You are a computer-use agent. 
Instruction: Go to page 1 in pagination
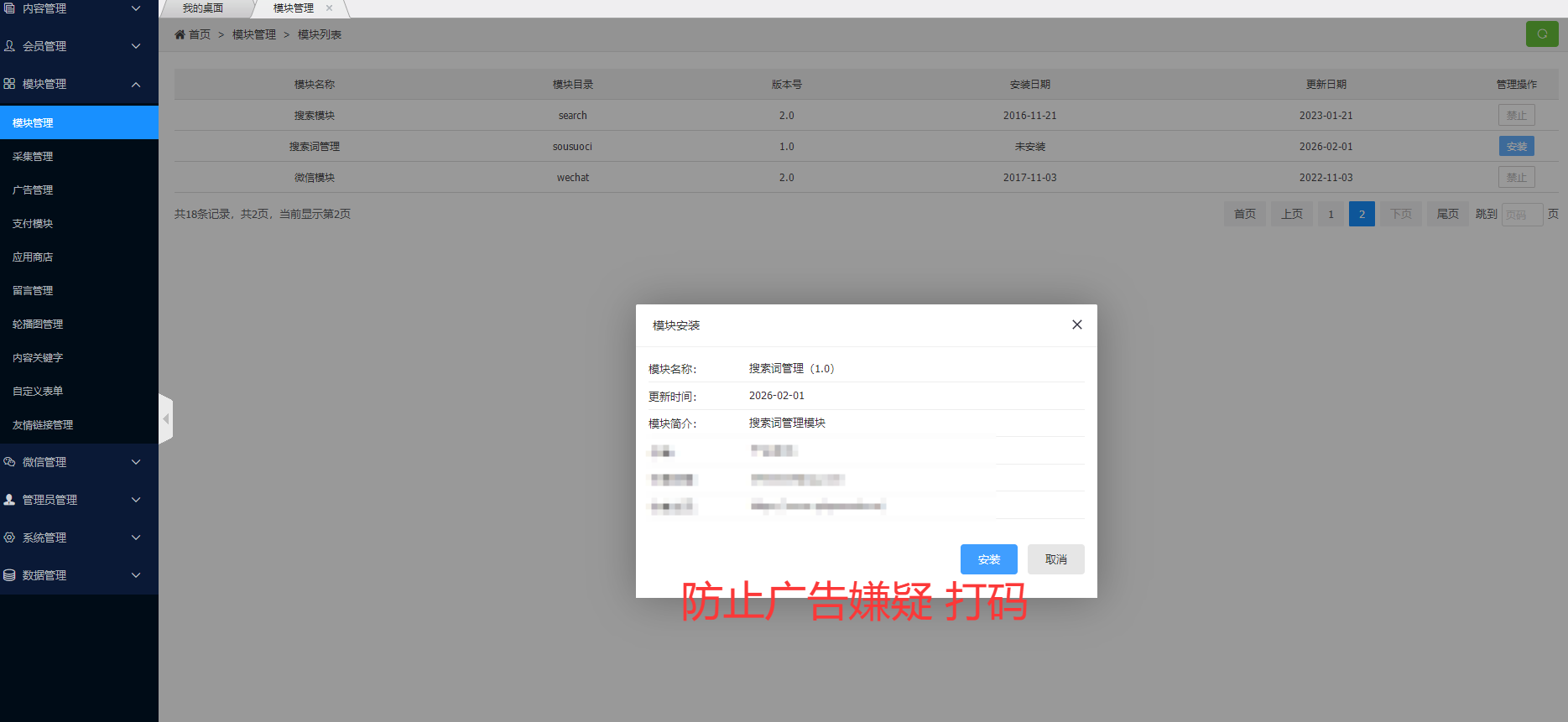click(x=1331, y=214)
